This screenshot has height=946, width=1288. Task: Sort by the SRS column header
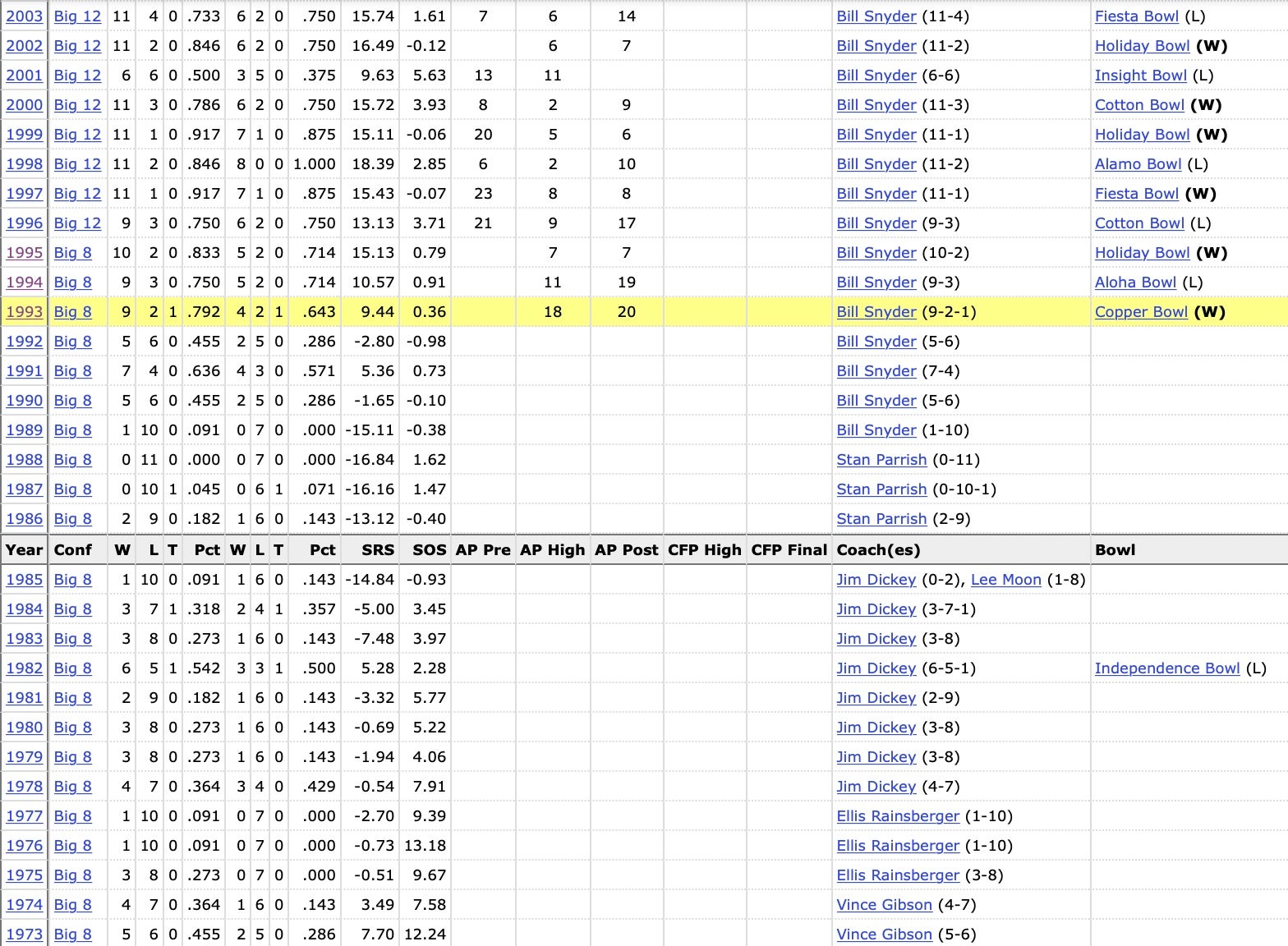click(378, 550)
